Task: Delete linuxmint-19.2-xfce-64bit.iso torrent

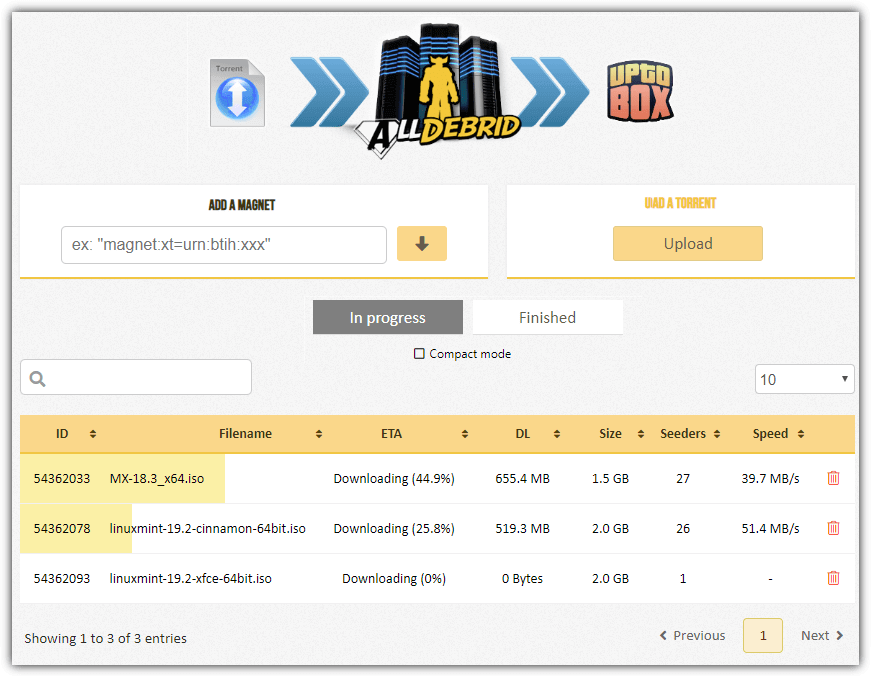Action: coord(833,578)
